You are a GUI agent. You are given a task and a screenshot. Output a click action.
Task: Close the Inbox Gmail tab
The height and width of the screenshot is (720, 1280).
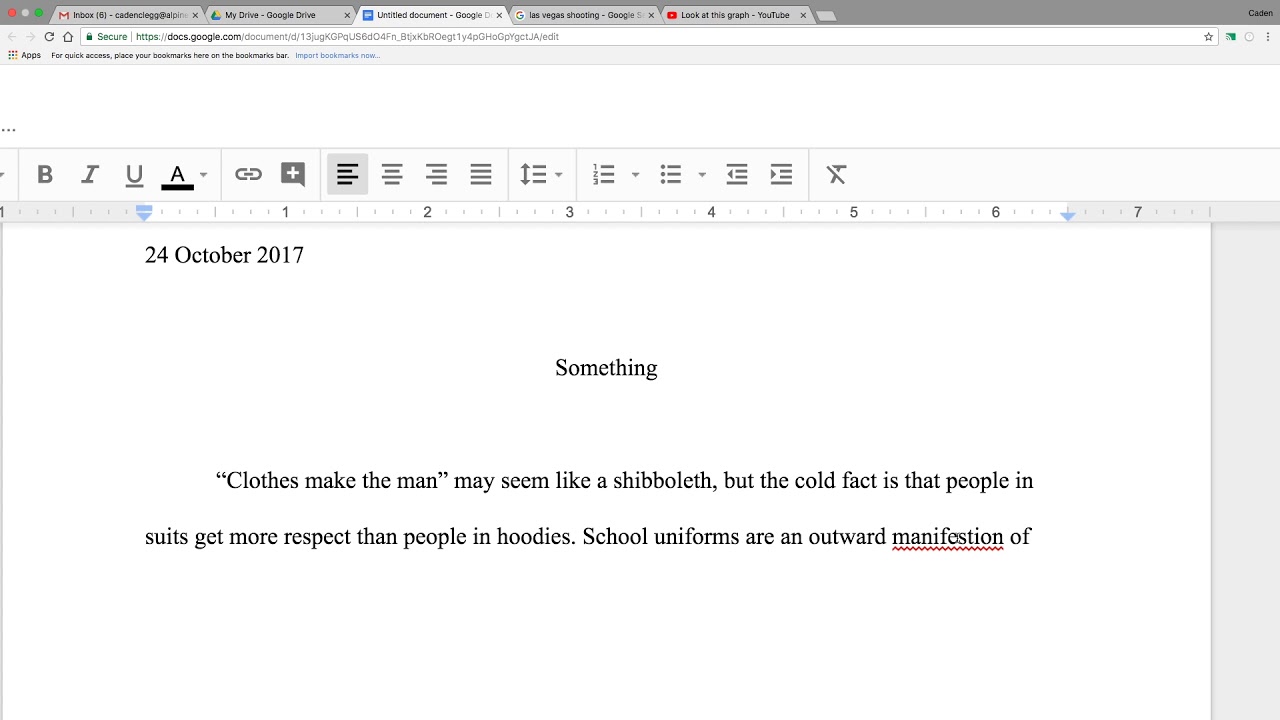(196, 15)
